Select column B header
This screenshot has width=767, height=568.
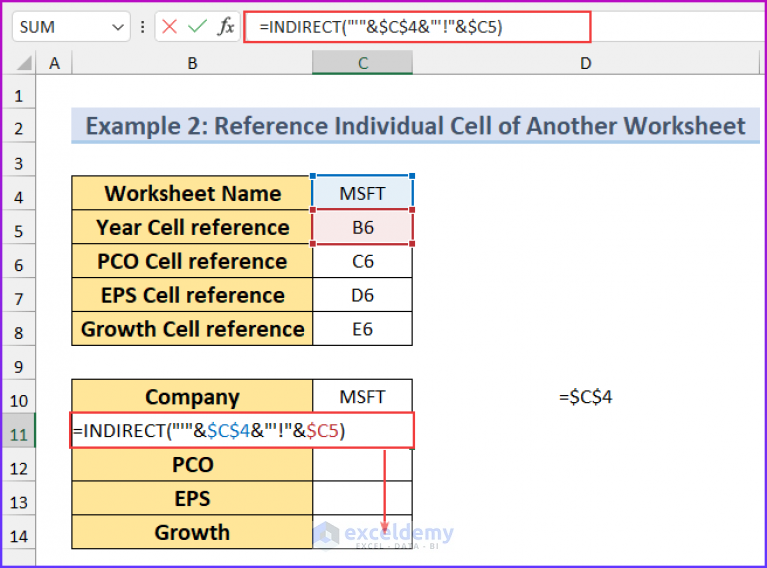tap(192, 63)
